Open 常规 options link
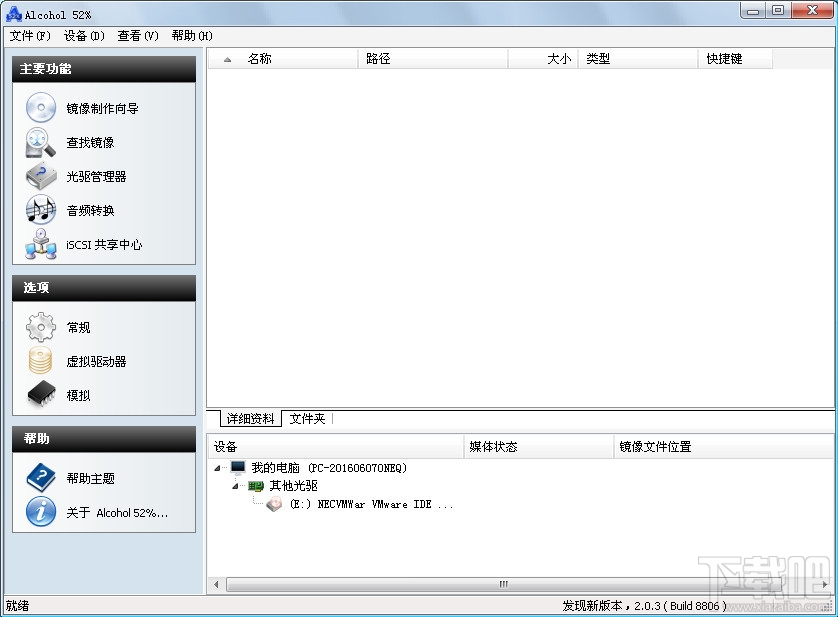The image size is (838, 617). click(x=78, y=327)
